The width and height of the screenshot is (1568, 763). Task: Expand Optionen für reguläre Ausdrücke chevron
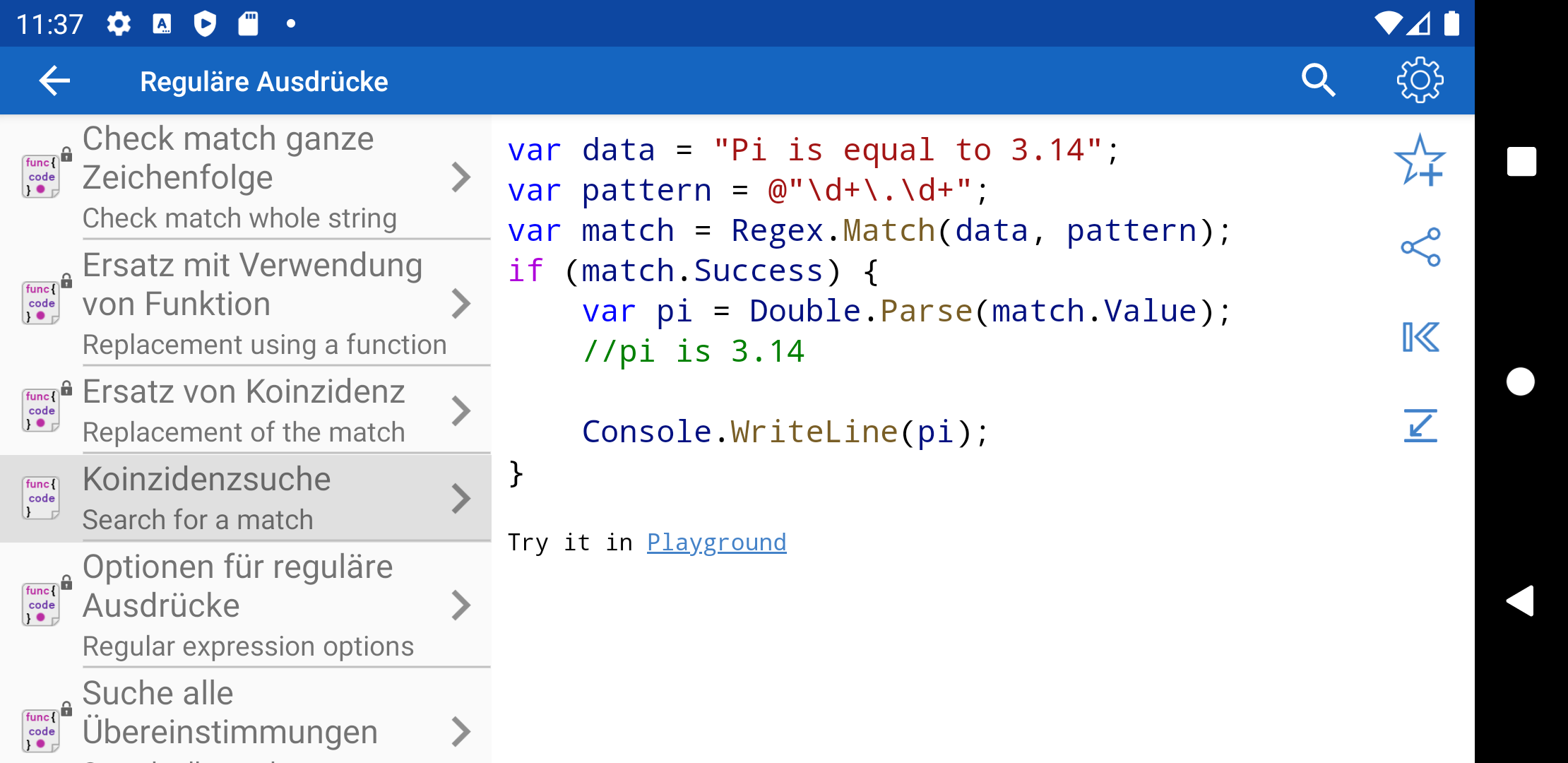click(461, 605)
